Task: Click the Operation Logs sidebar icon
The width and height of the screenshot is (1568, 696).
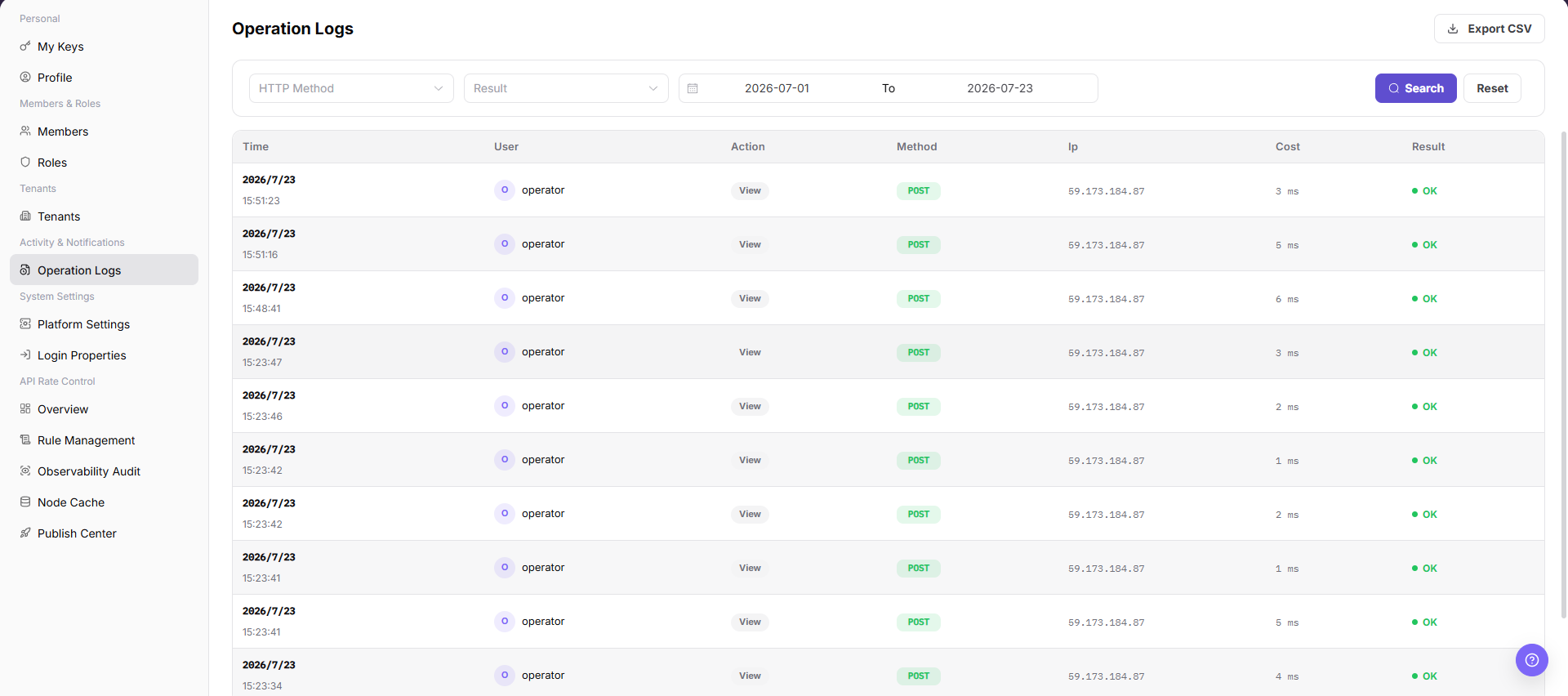Action: (25, 270)
